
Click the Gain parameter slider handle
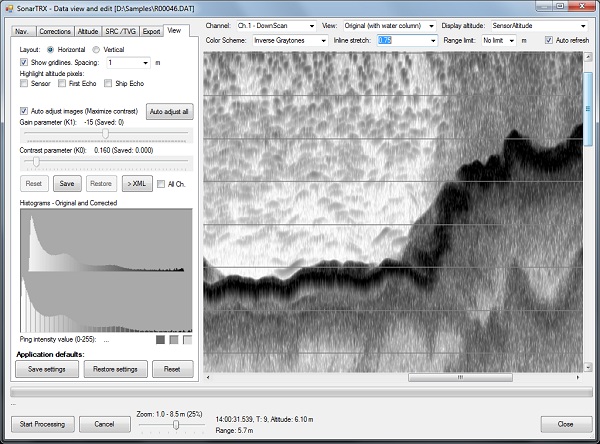click(105, 134)
